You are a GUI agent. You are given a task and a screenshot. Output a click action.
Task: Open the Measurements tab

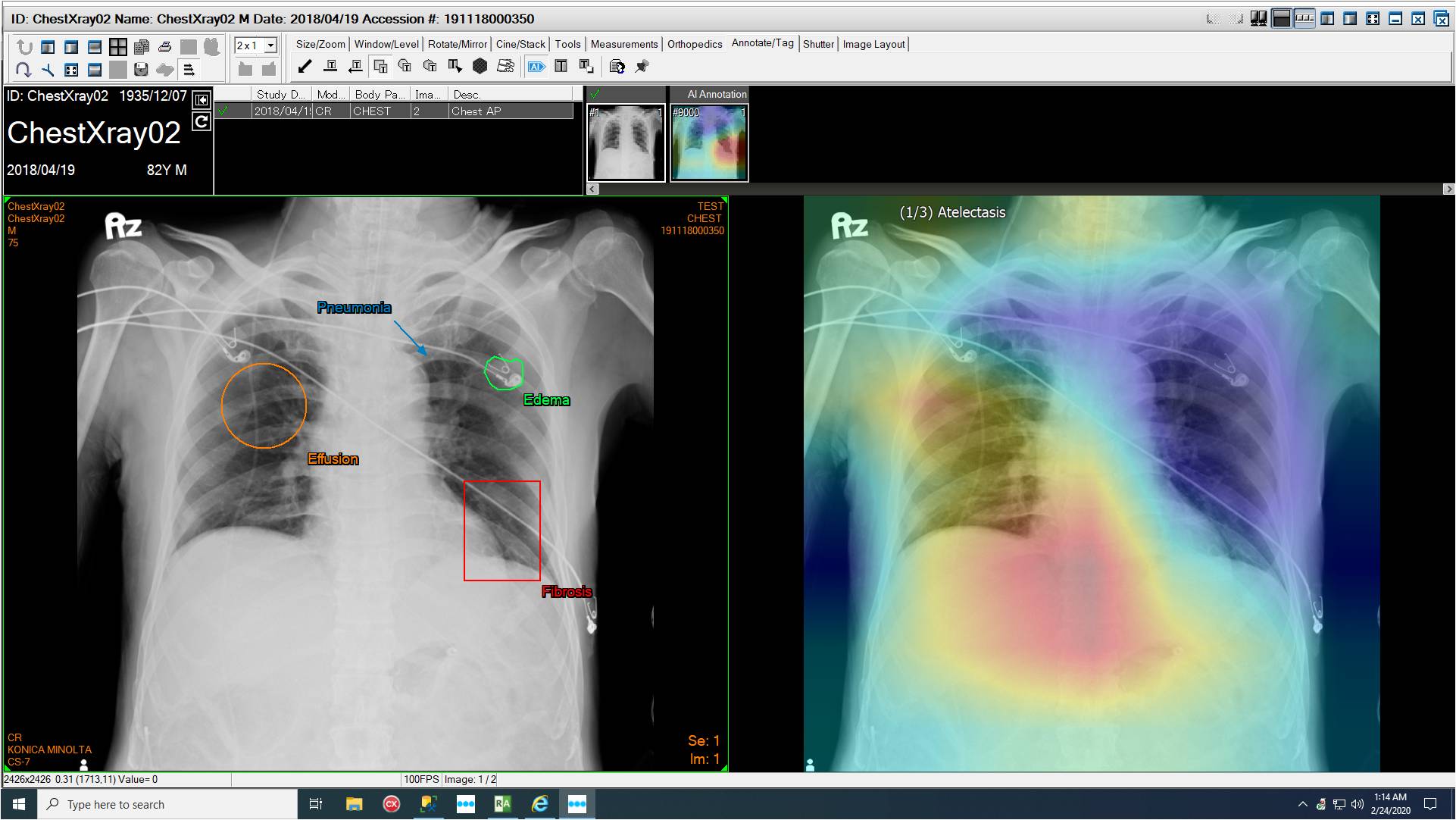pyautogui.click(x=623, y=44)
